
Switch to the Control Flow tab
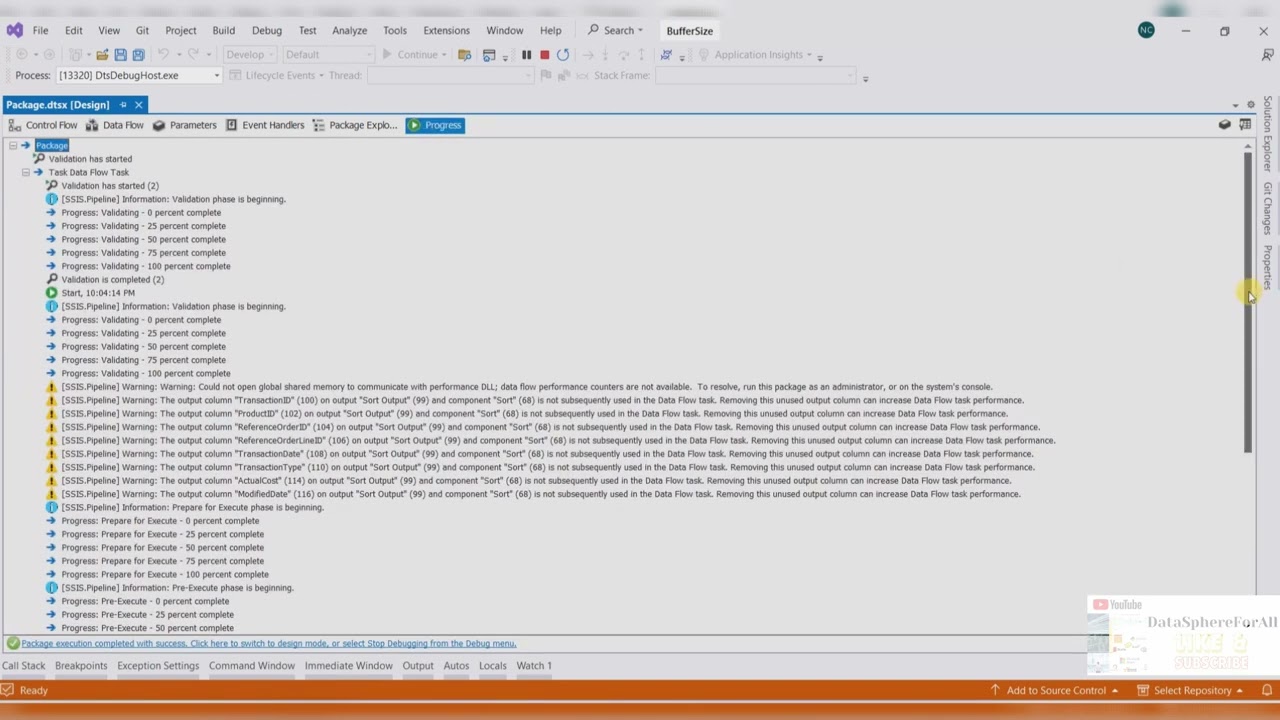point(43,125)
